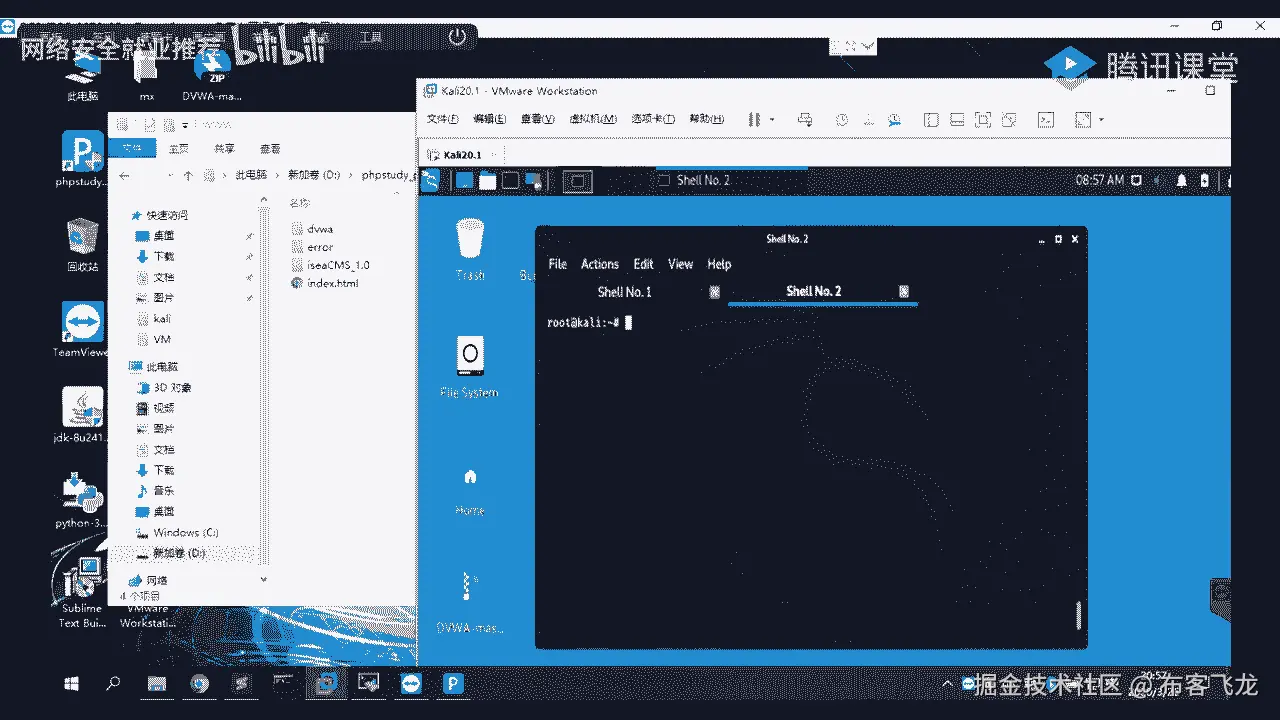Open TeamViewer from the Windows taskbar

click(411, 684)
